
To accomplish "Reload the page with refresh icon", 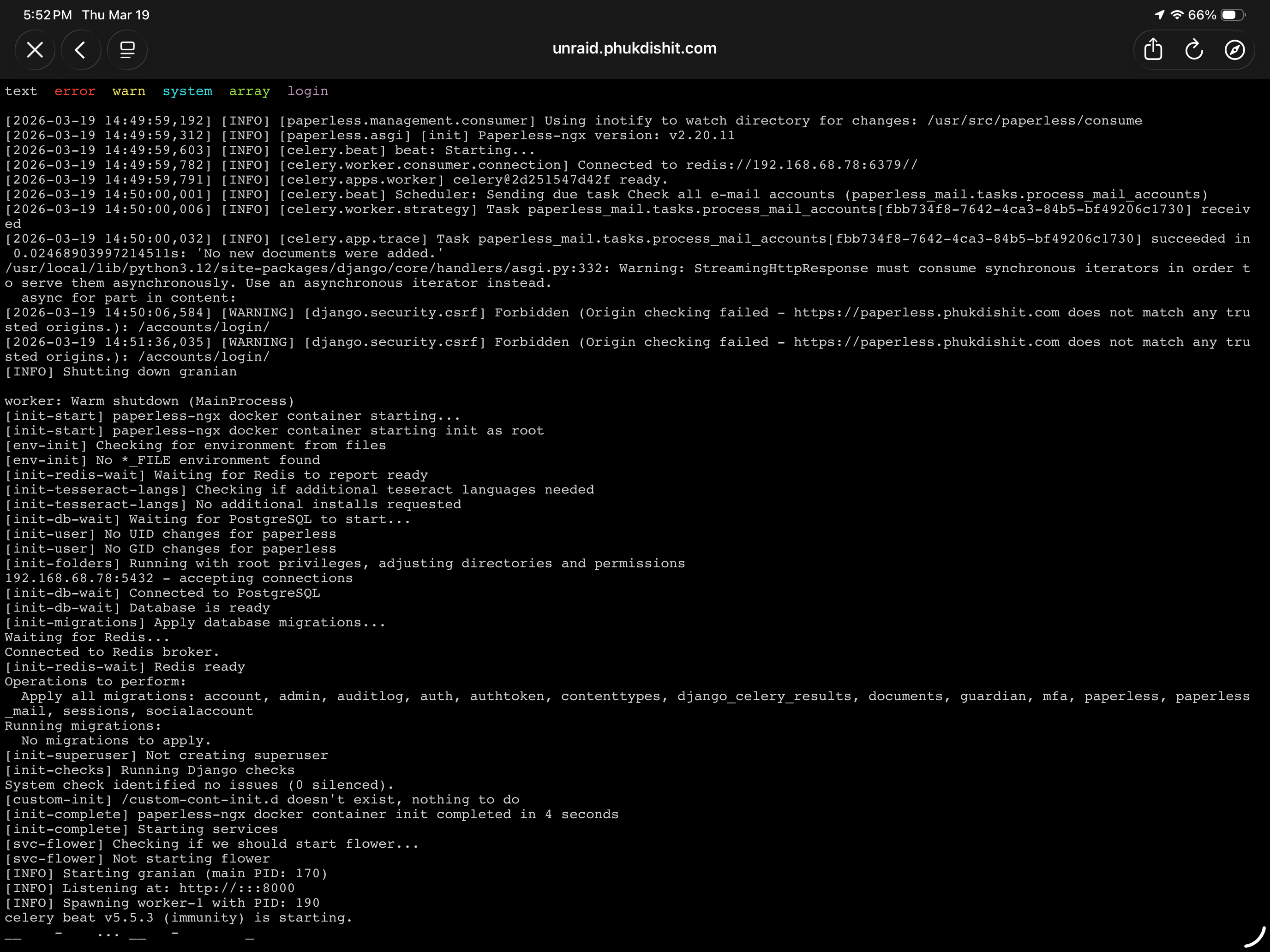I will coord(1194,50).
